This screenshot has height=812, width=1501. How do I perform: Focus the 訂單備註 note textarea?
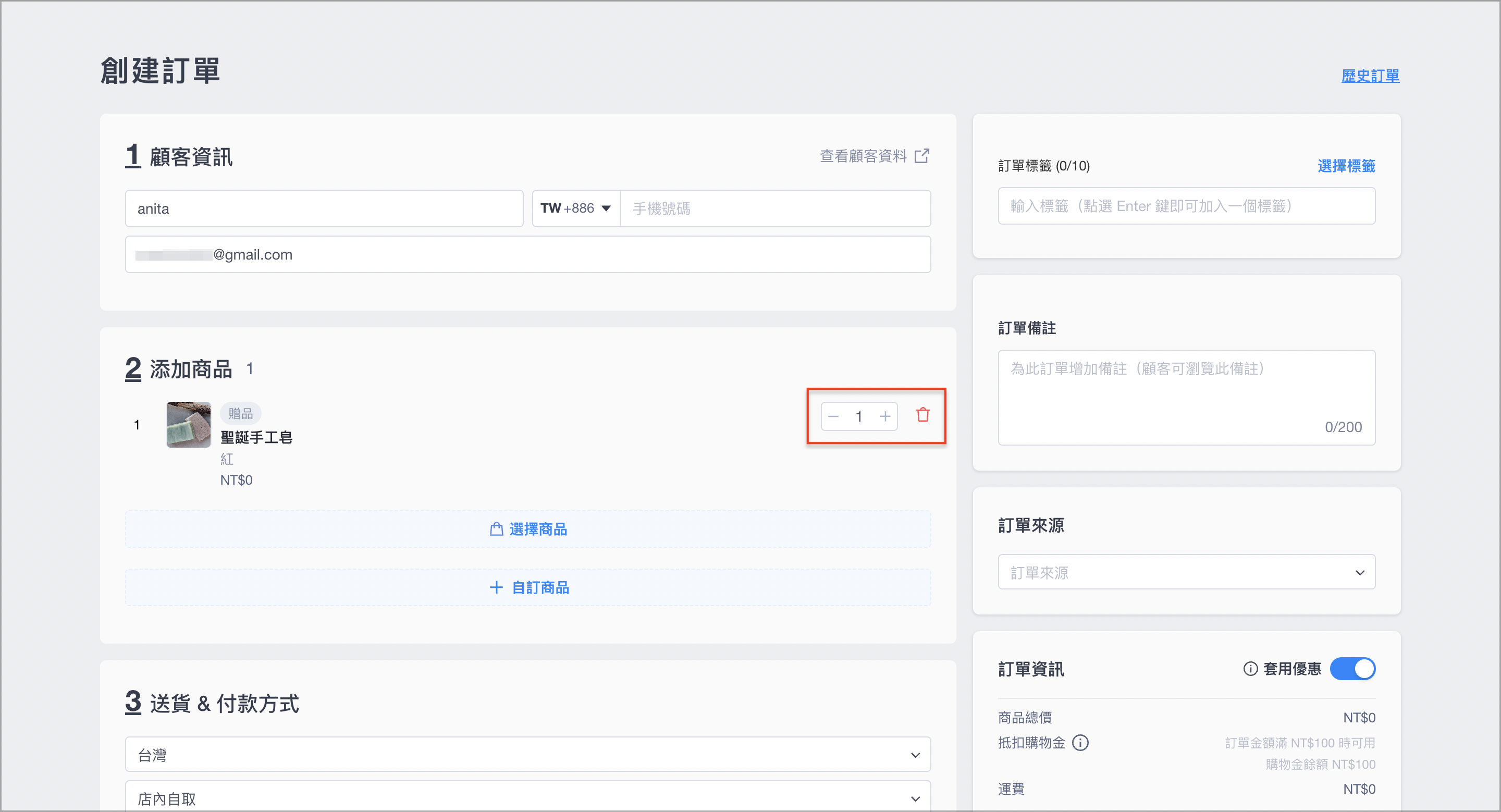point(1186,398)
